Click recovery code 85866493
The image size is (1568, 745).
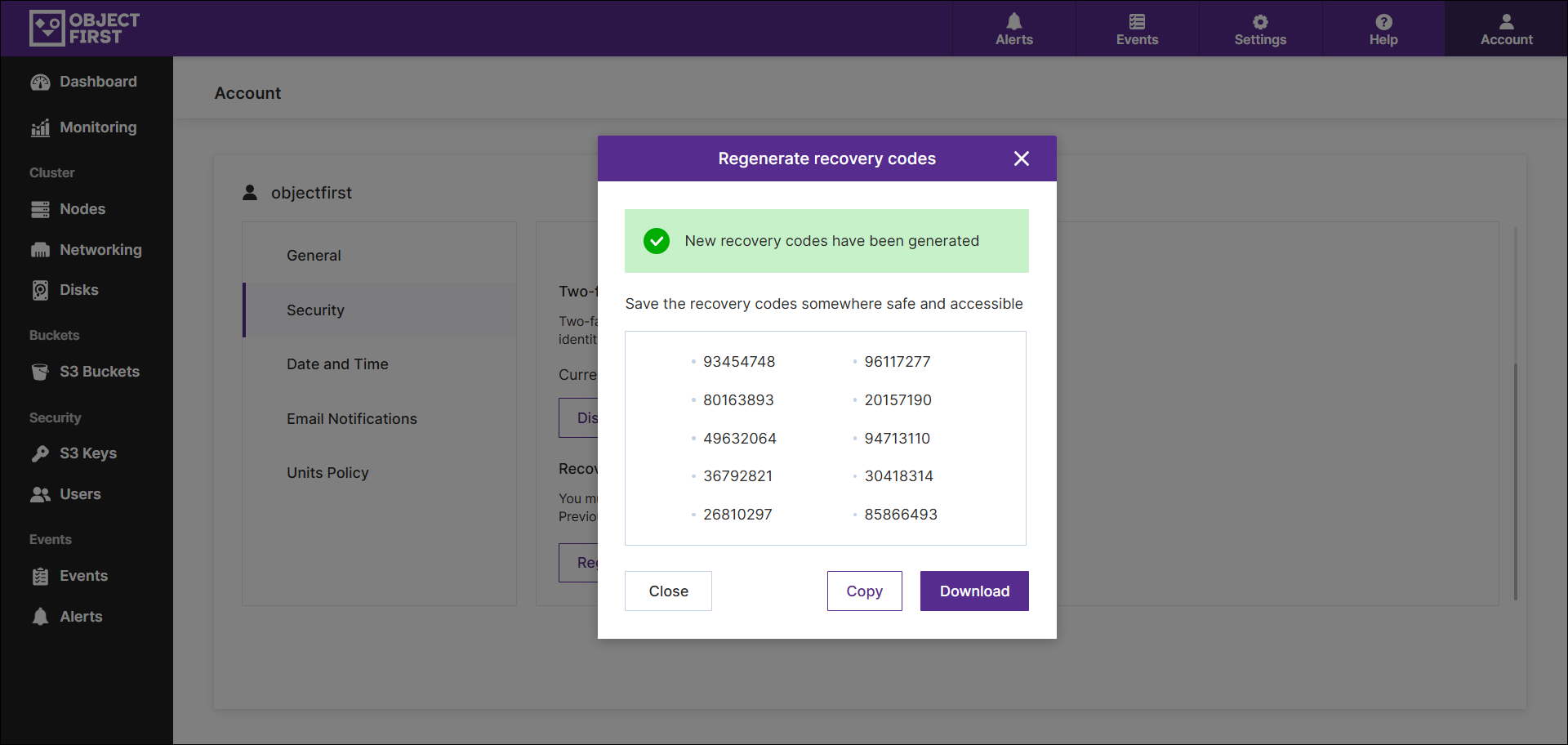[901, 515]
